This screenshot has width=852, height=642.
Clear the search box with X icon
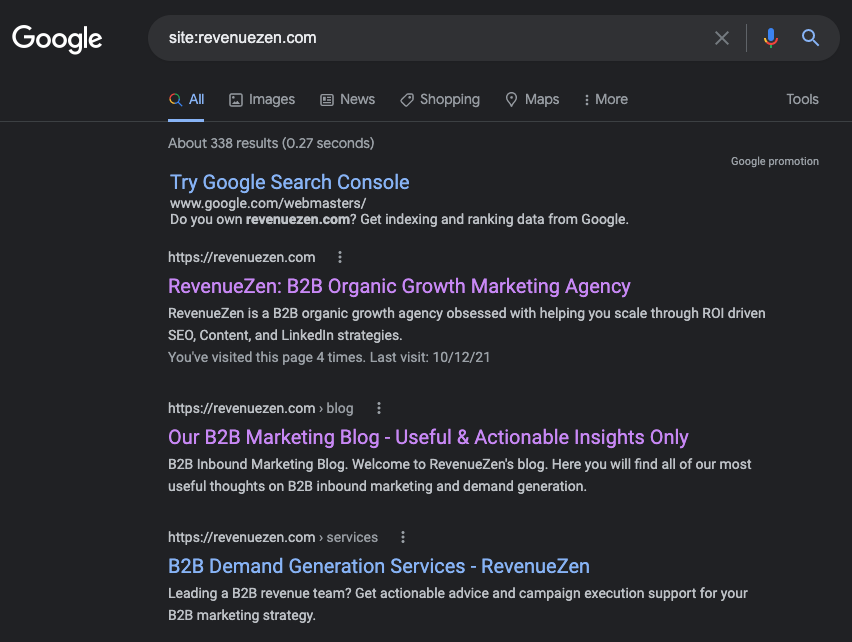[722, 38]
